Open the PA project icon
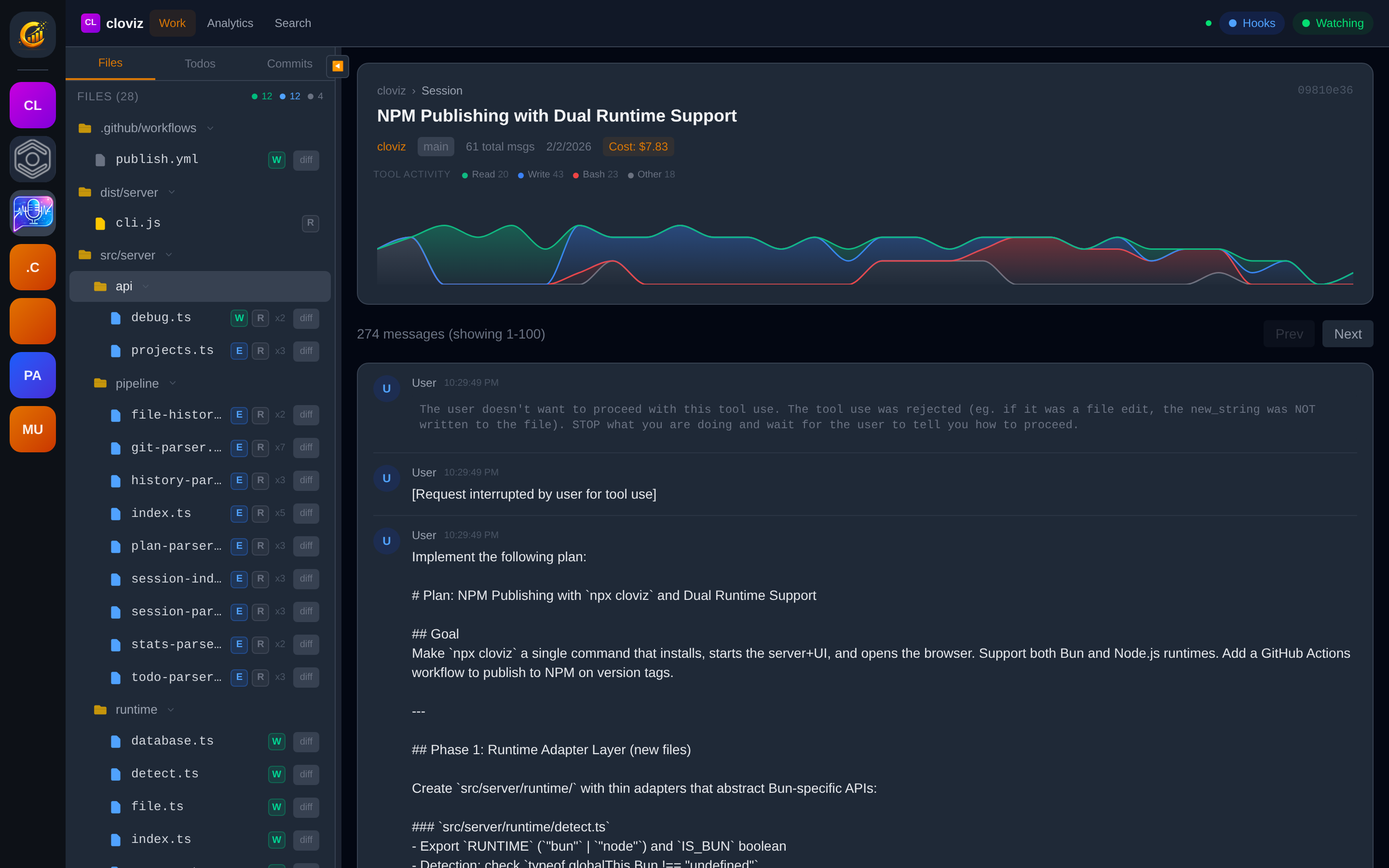The image size is (1389, 868). [33, 376]
